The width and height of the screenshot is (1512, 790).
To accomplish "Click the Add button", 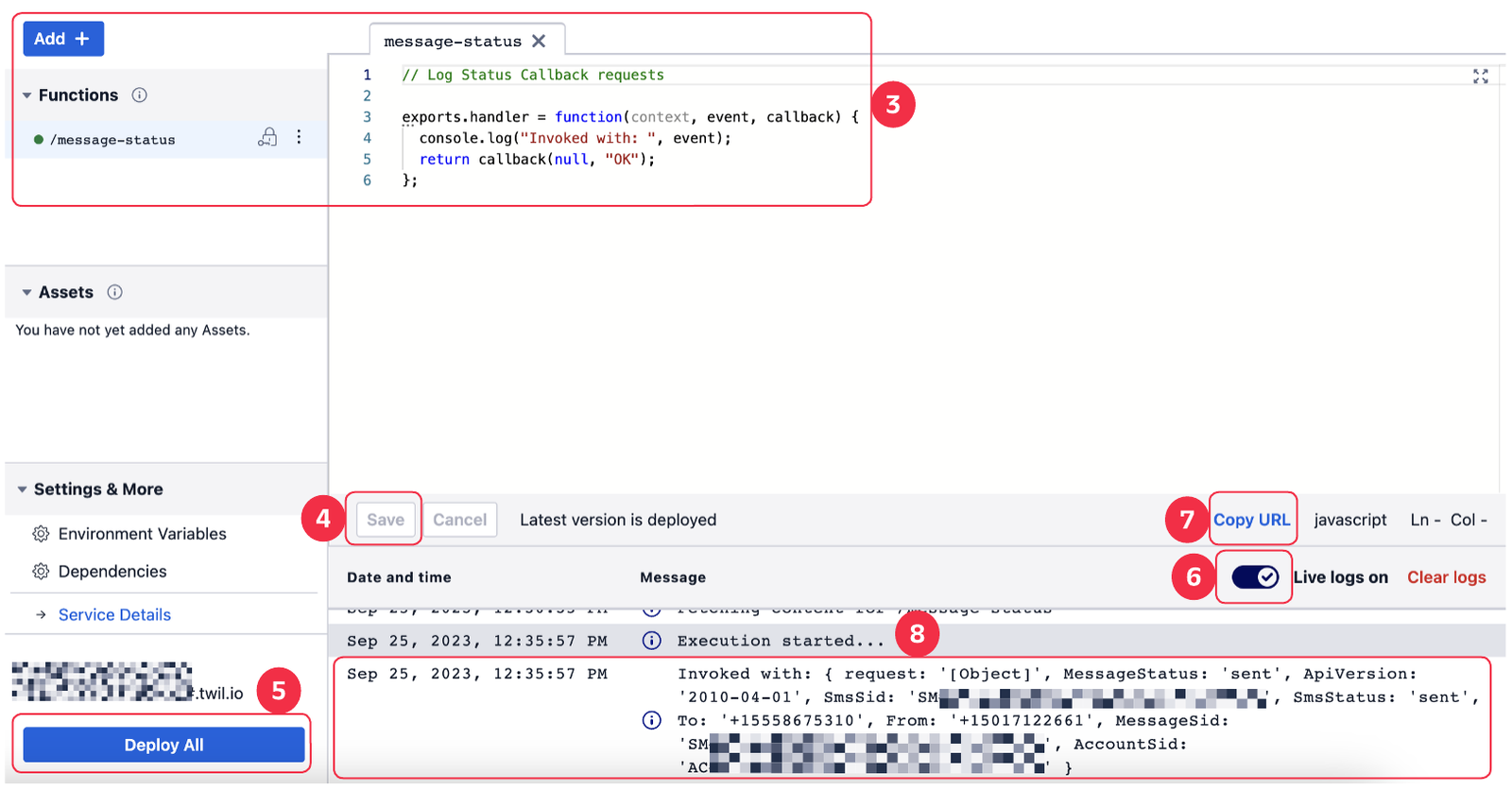I will pos(62,39).
